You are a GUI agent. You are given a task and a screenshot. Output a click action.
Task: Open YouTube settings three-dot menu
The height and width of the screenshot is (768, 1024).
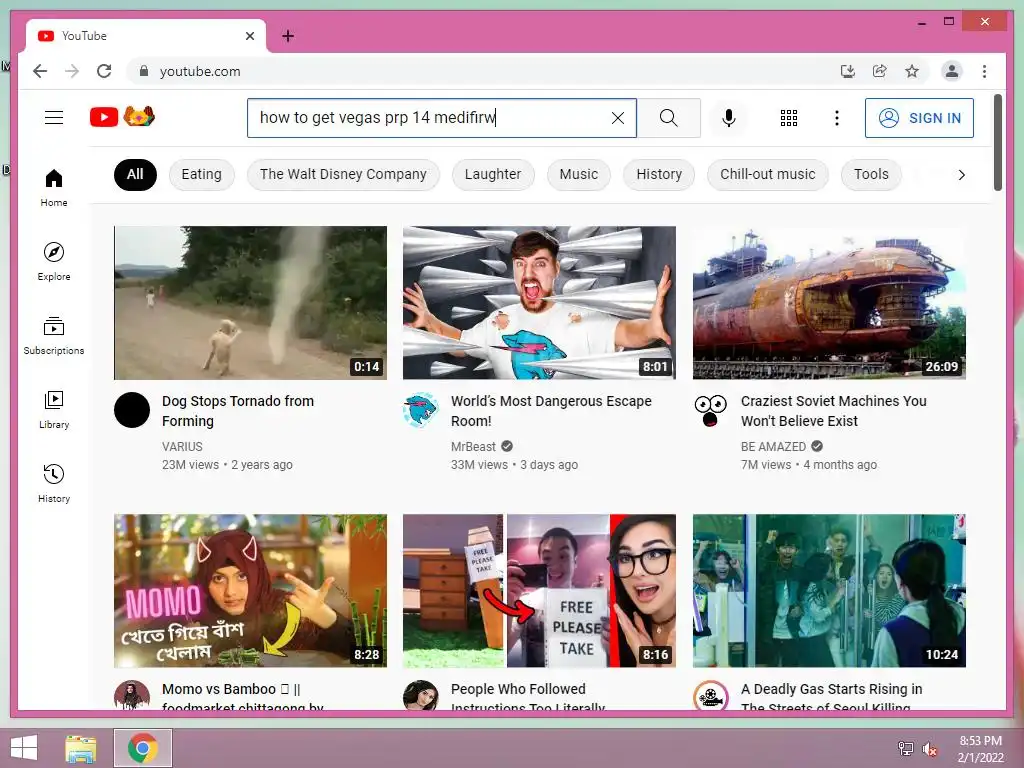click(837, 118)
